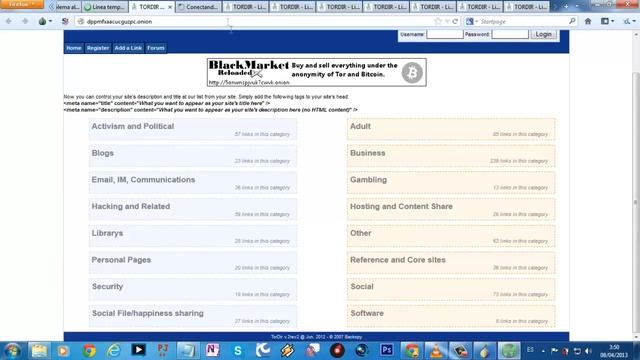Click into the Password field
Image resolution: width=640 pixels, height=360 pixels.
point(510,34)
